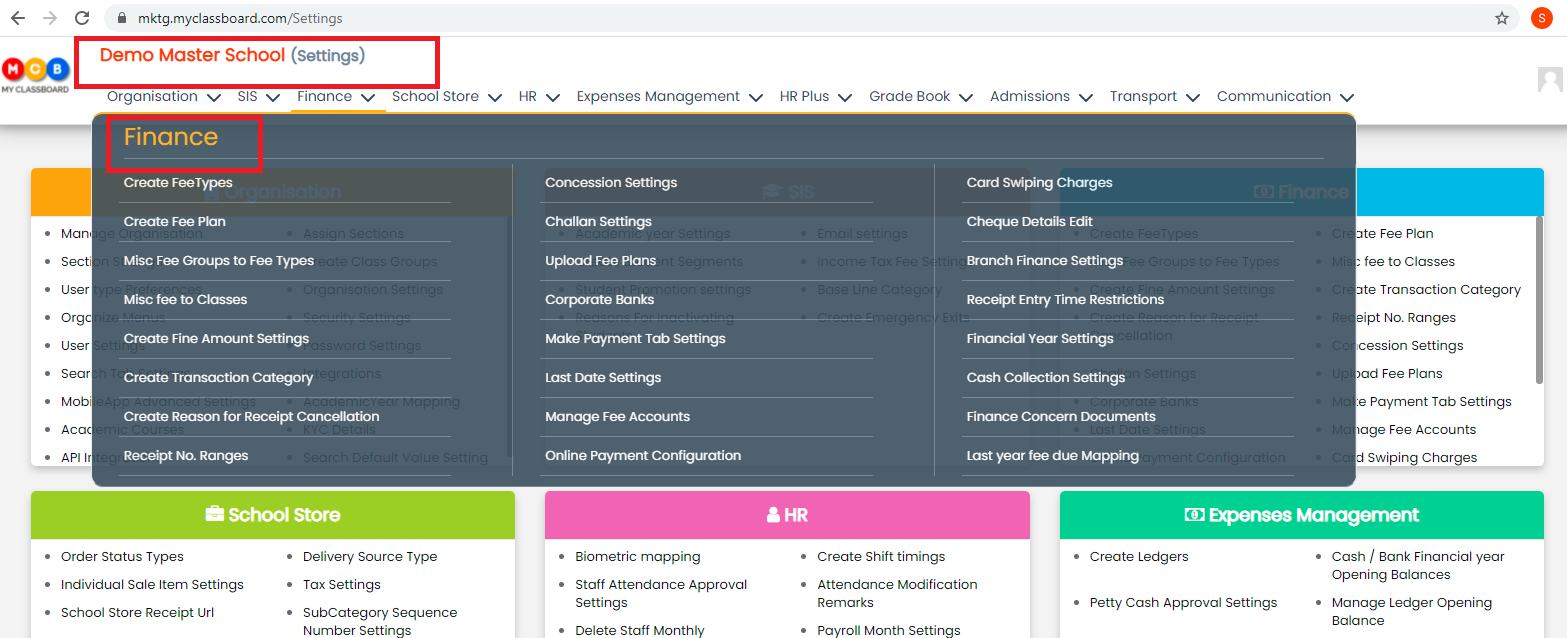
Task: Select Finance Concern Documents menu item
Action: coord(1061,417)
